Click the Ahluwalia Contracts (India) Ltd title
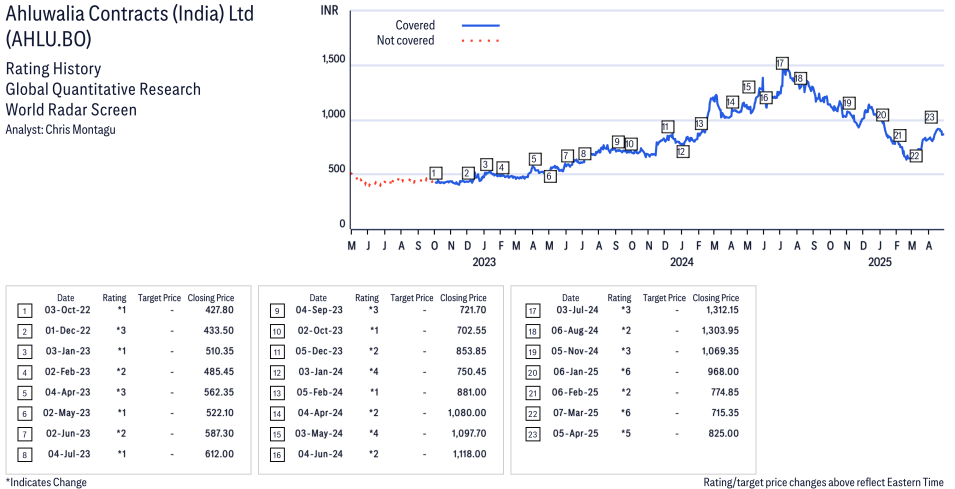The image size is (955, 489). (130, 14)
